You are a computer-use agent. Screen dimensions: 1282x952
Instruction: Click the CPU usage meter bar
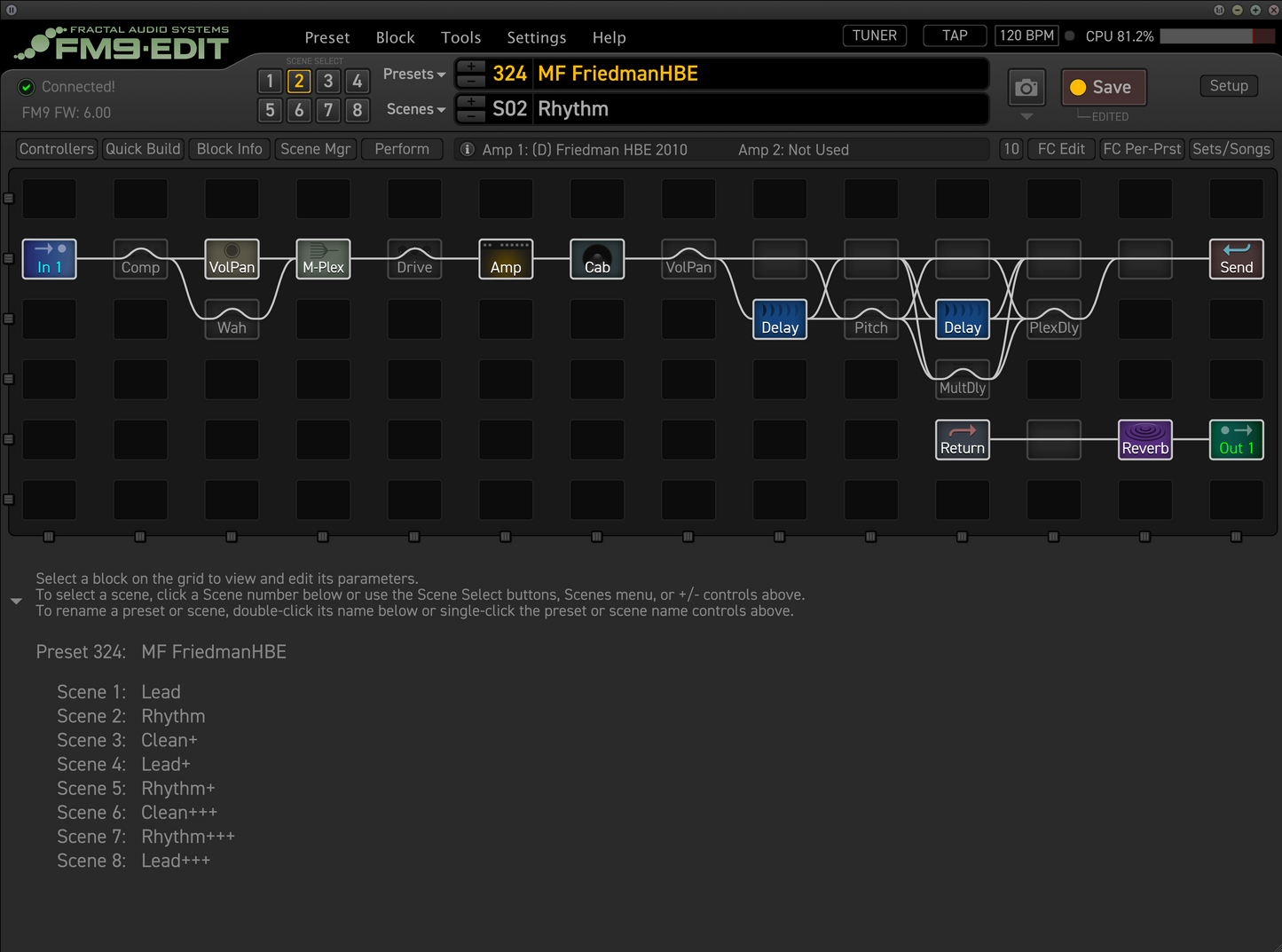click(1217, 36)
